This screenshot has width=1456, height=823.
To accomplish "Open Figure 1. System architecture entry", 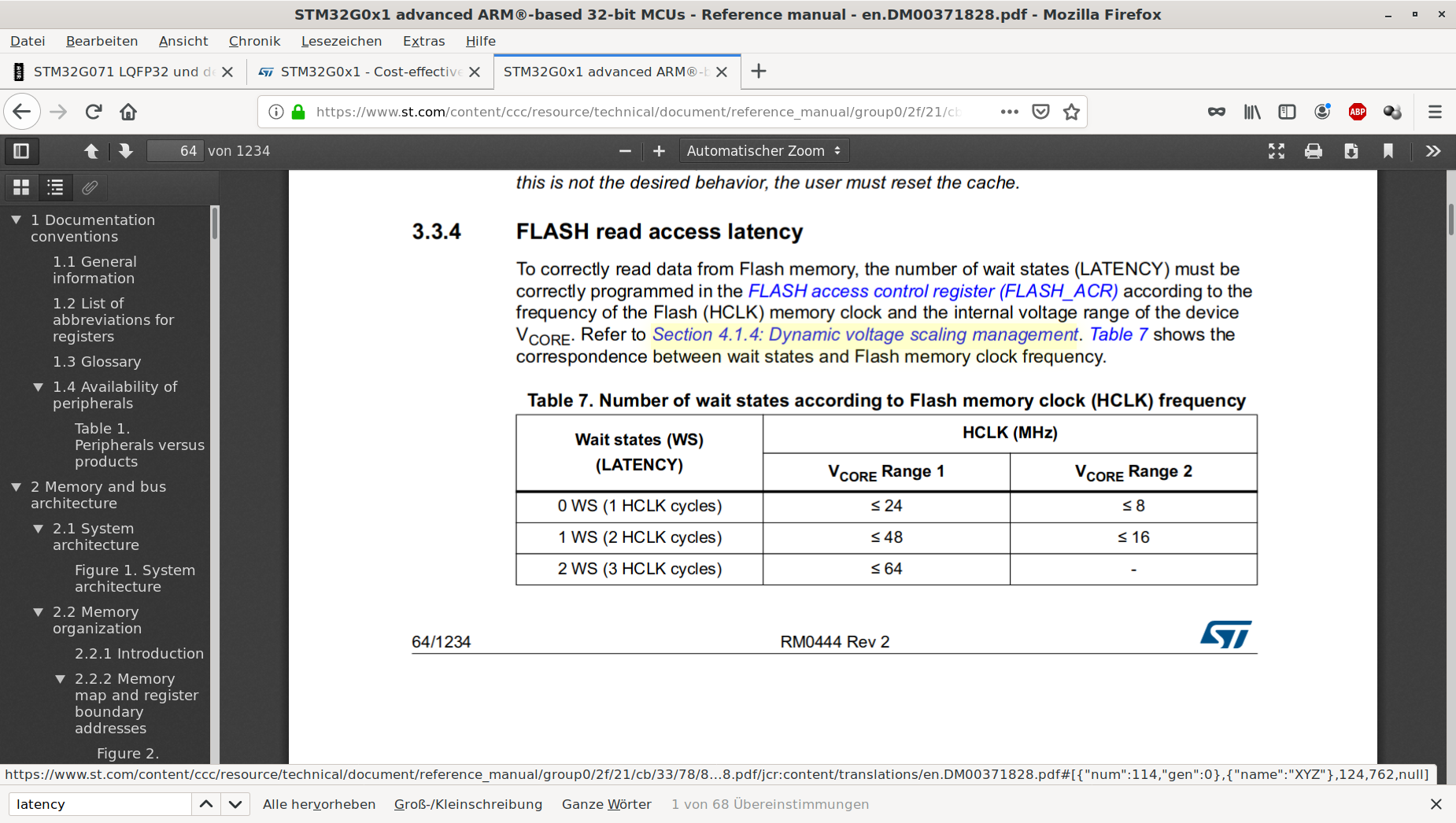I will click(x=135, y=578).
